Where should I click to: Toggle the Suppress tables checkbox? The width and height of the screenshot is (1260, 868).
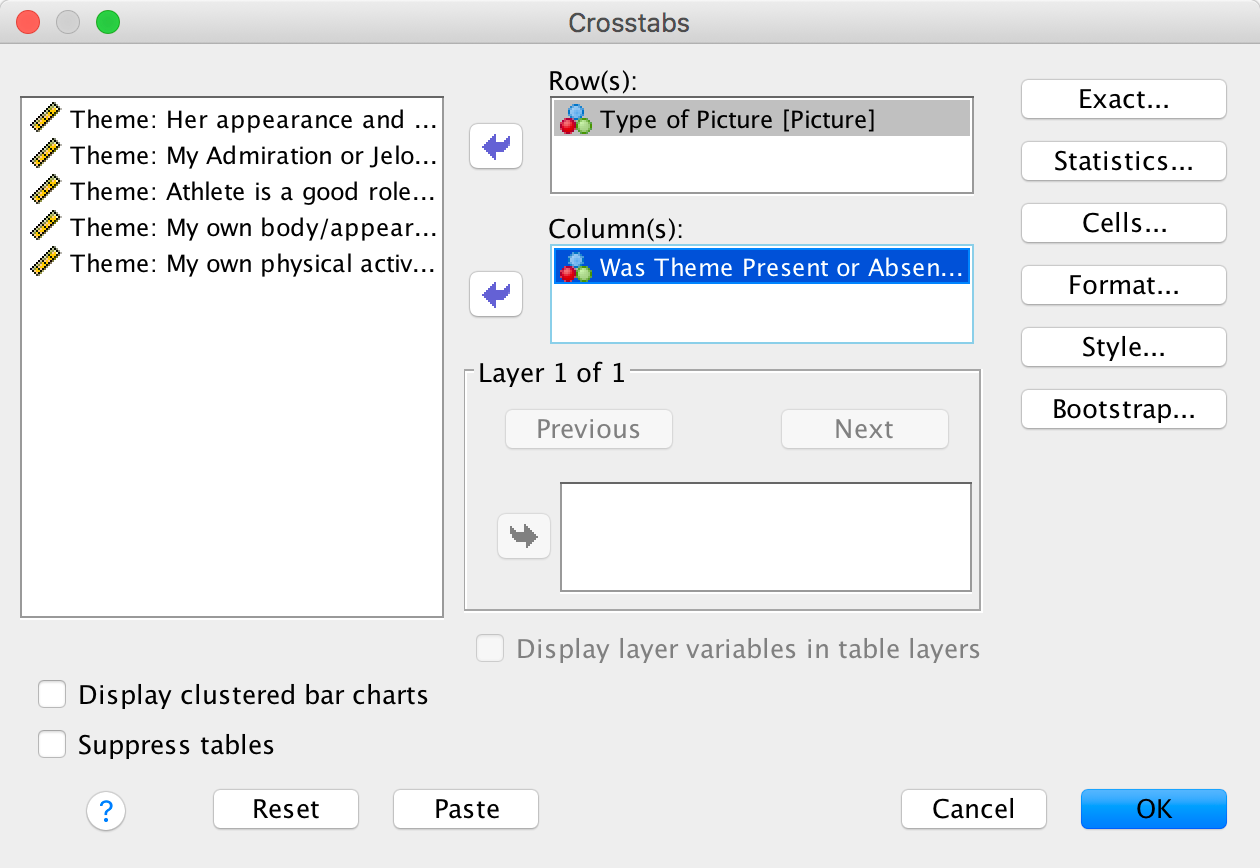(x=52, y=745)
